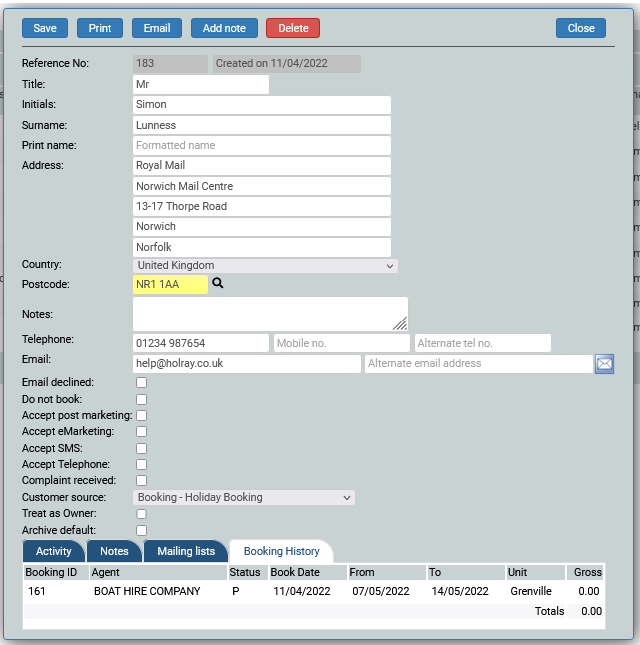Open the Mailing lists tab

tap(185, 551)
